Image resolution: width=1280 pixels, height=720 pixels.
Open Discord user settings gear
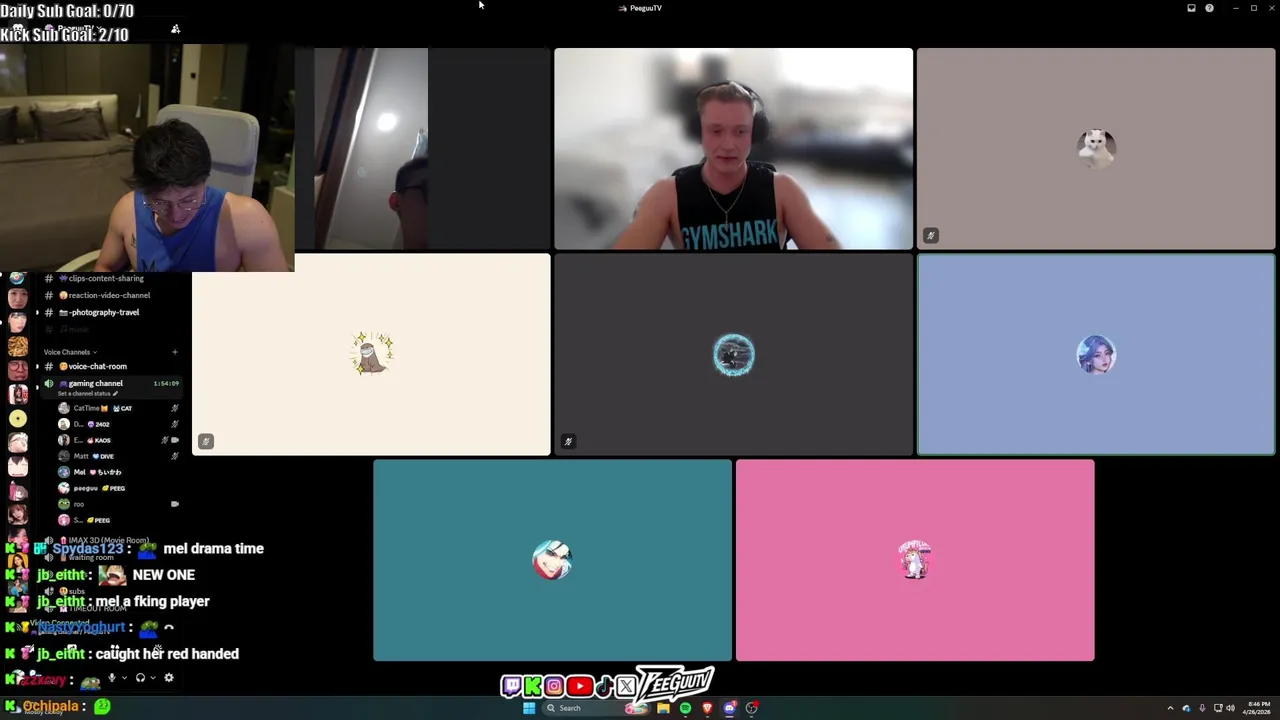169,678
